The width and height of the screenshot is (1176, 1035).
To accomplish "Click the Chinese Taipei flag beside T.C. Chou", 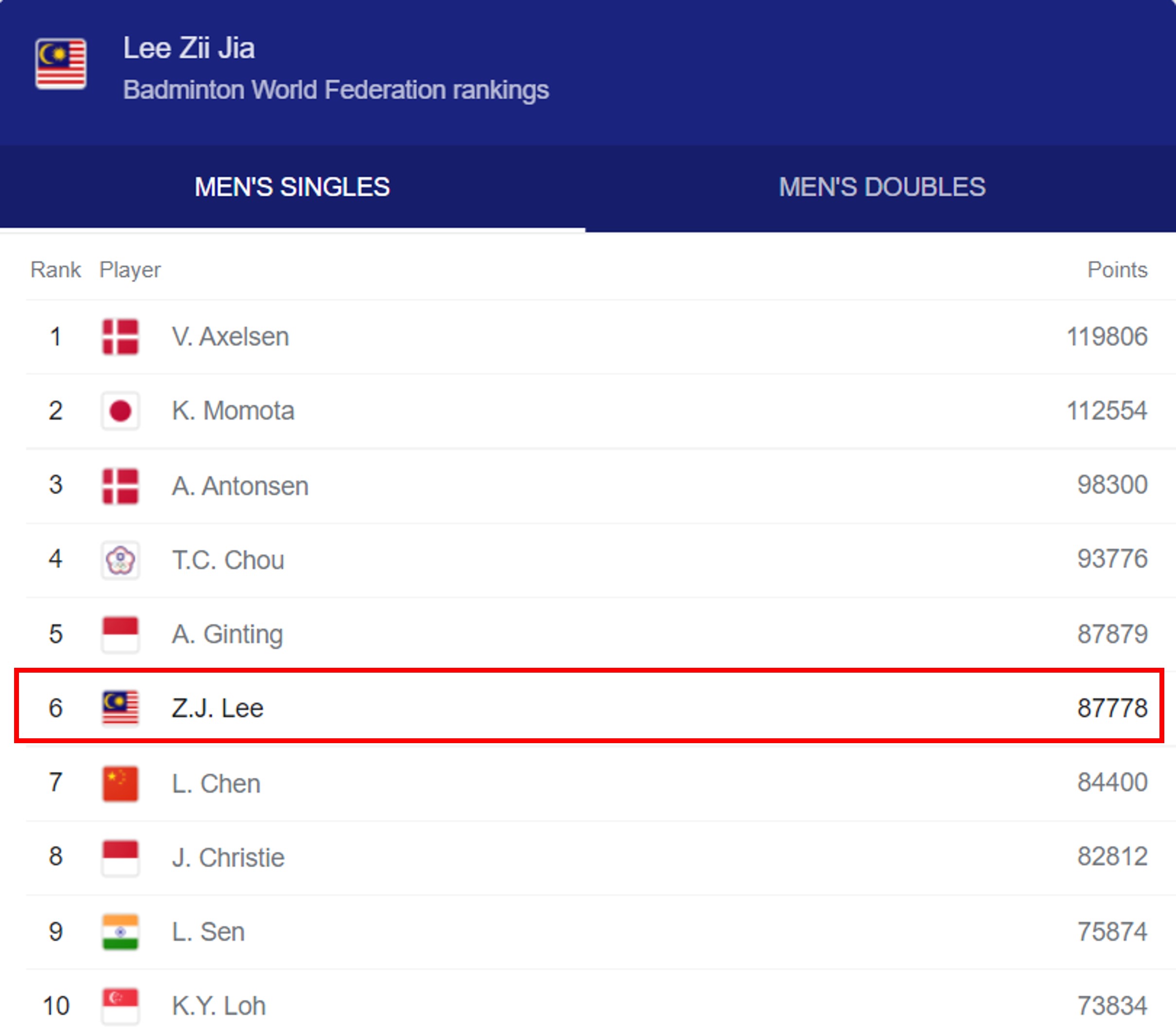I will [120, 560].
